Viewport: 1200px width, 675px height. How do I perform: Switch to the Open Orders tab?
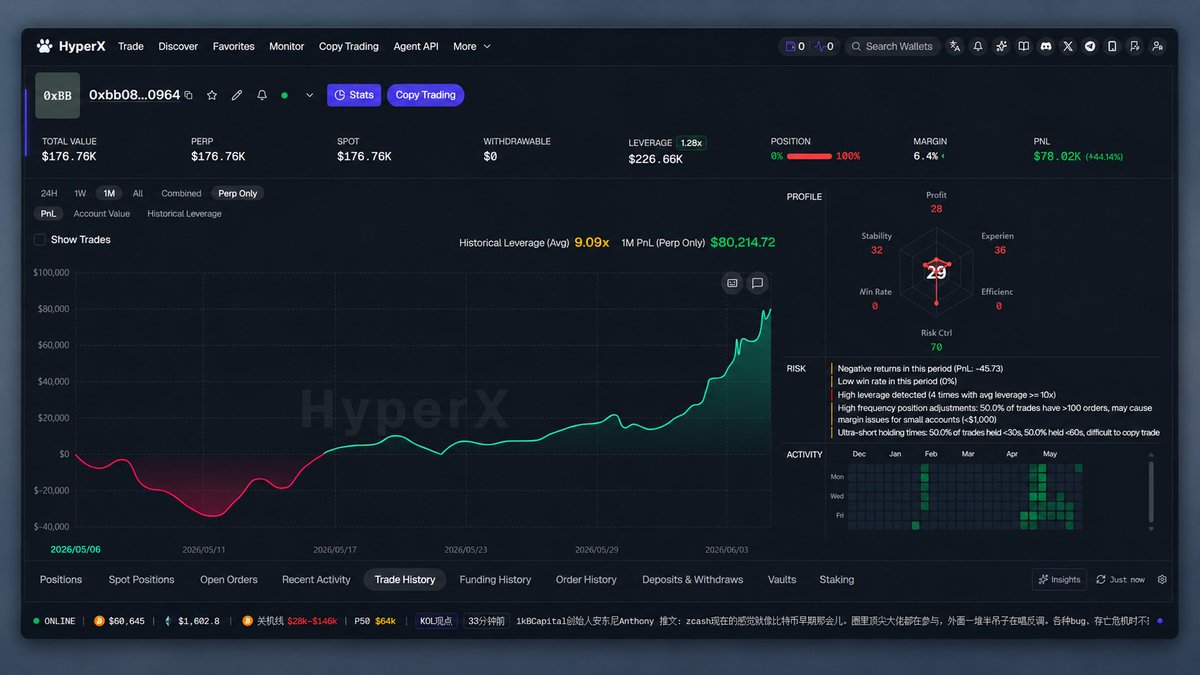[x=229, y=579]
